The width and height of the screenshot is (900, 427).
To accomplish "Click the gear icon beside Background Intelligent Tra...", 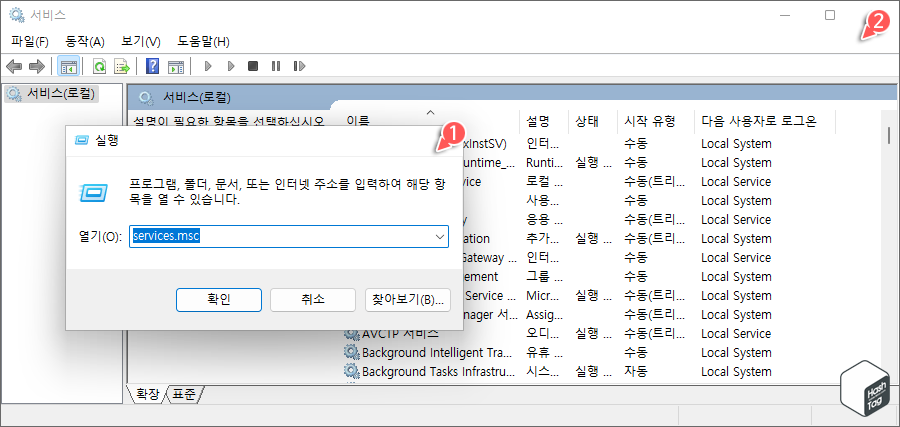I will click(x=351, y=352).
